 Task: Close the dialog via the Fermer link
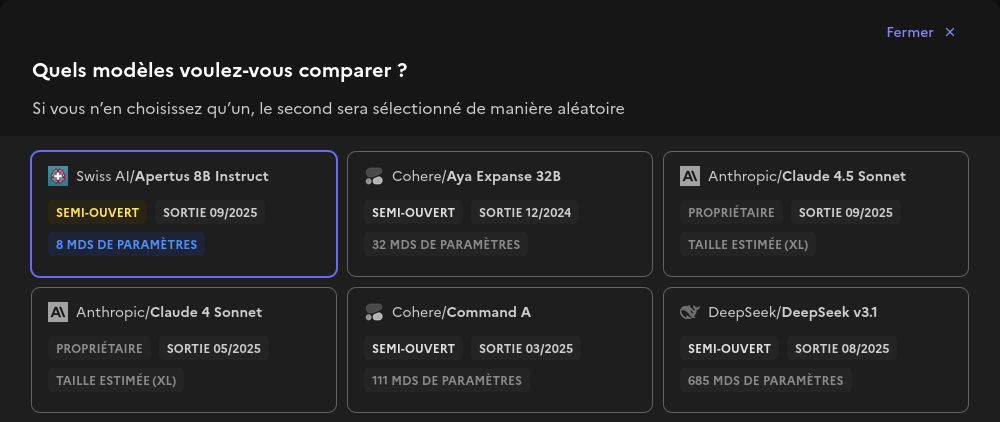coord(910,32)
